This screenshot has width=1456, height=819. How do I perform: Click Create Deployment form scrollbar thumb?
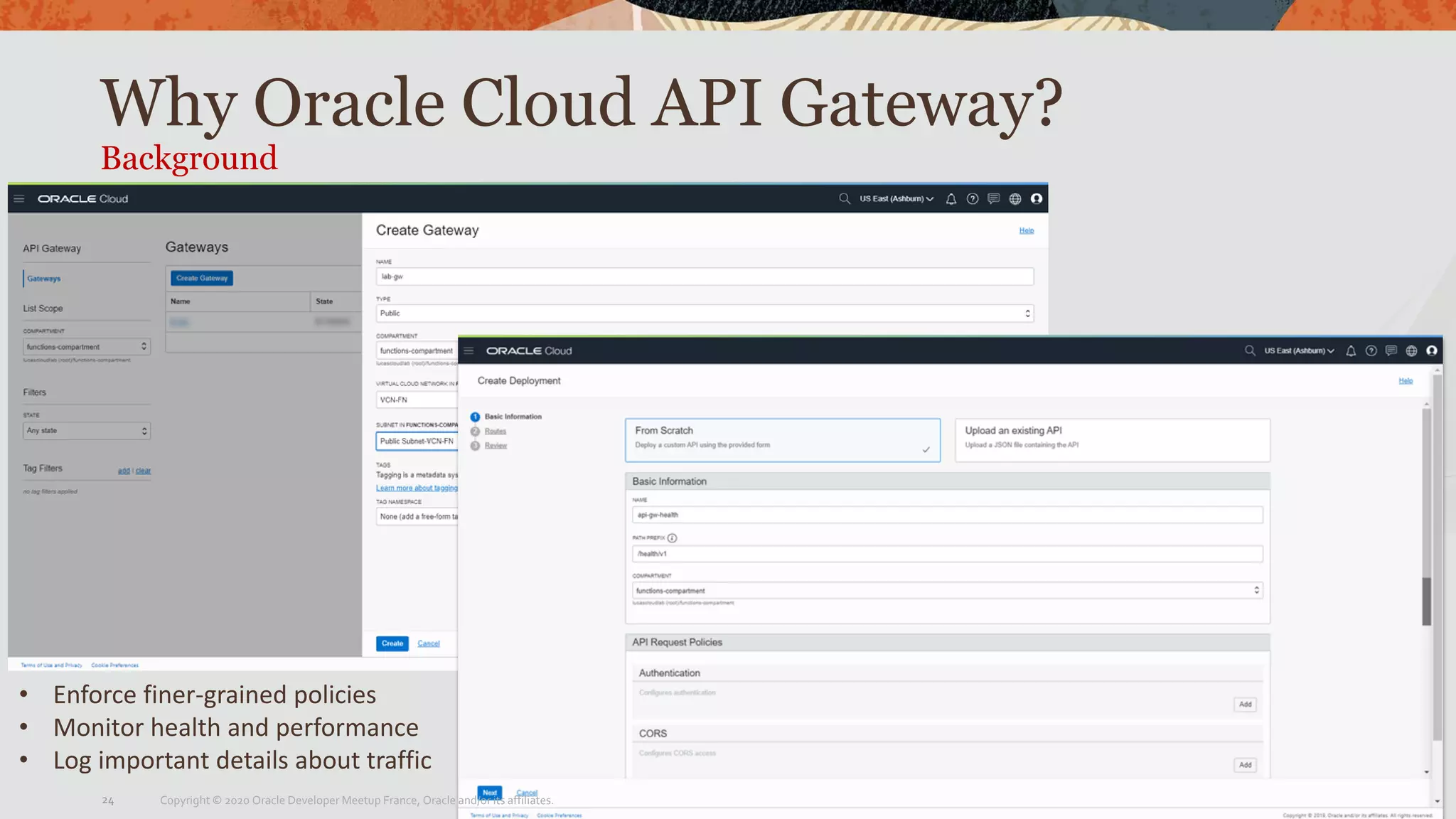(x=1426, y=602)
